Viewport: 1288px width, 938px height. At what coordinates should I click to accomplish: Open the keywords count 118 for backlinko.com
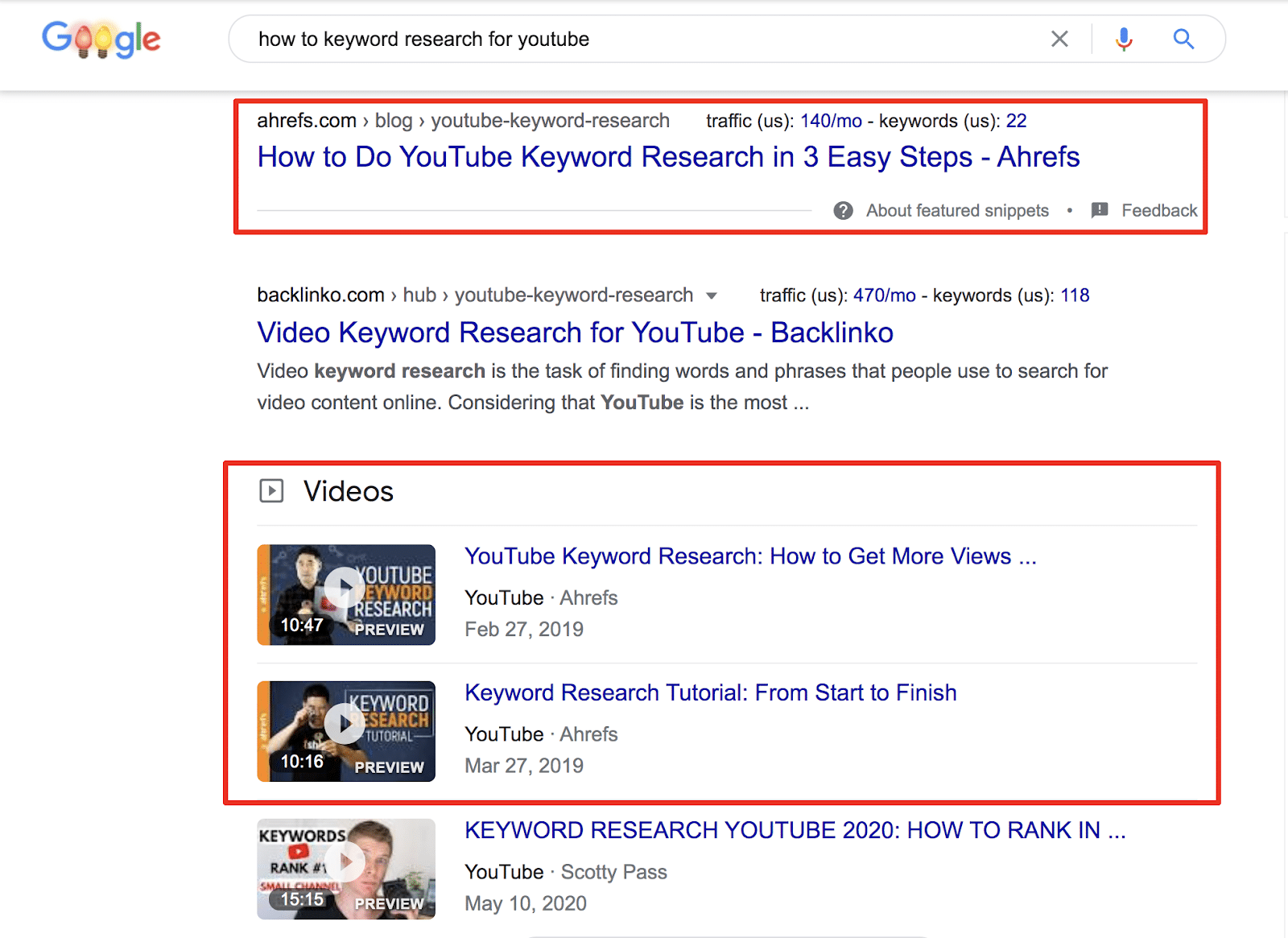[1075, 295]
